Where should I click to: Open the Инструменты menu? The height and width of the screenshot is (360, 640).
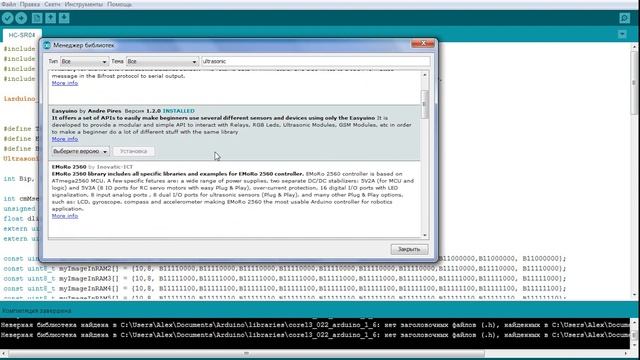(84, 4)
